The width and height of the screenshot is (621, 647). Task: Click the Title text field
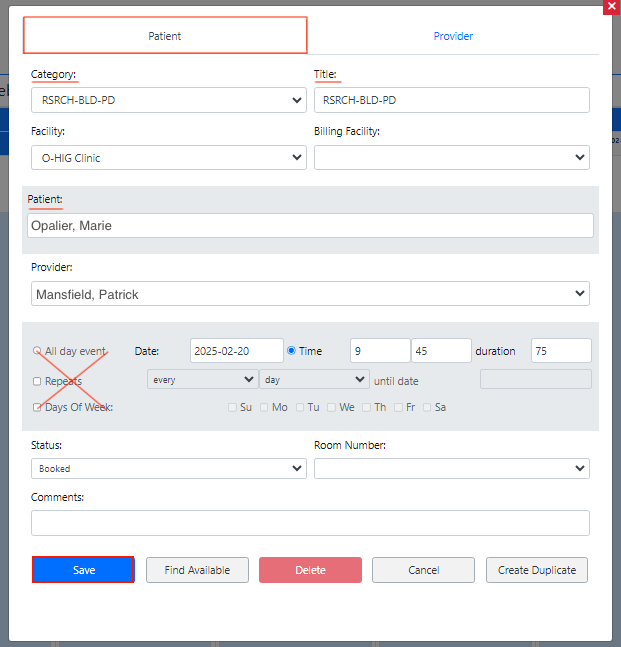pos(451,100)
